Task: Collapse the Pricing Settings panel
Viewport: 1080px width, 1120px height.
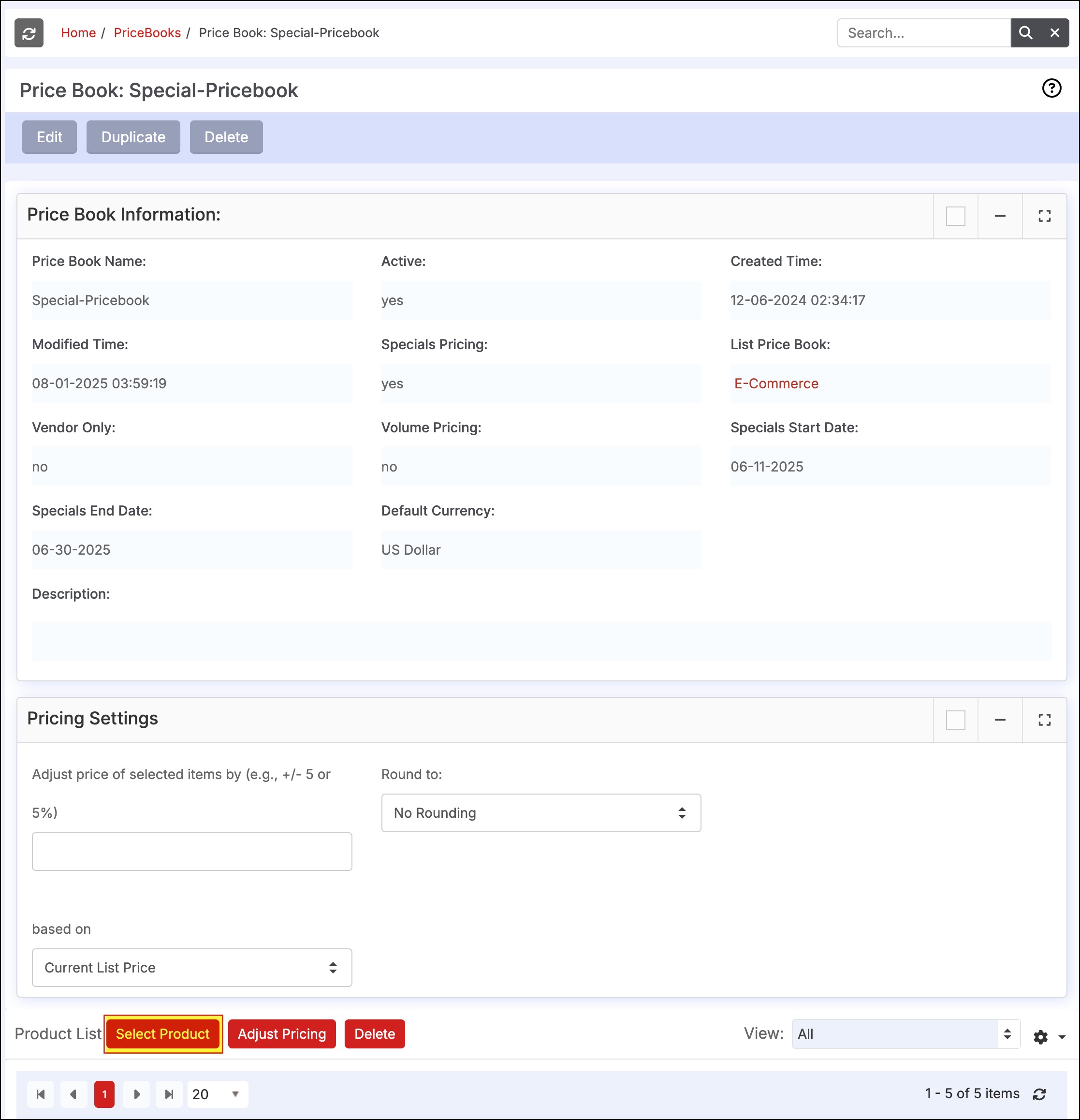Action: [1000, 720]
